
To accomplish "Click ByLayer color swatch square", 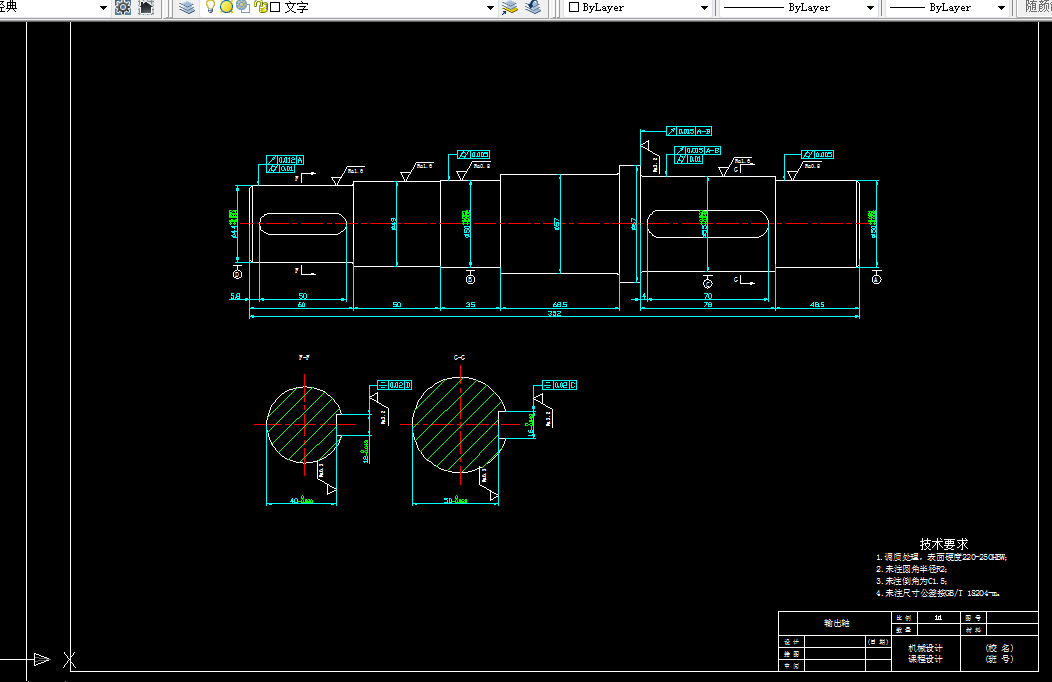I will tap(574, 7).
